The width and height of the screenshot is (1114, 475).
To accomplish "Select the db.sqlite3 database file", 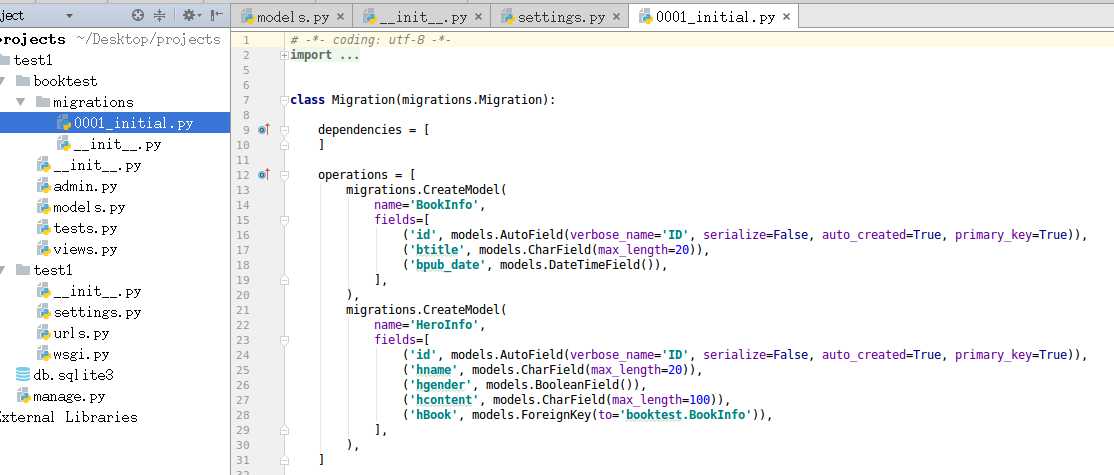I will coord(73,376).
